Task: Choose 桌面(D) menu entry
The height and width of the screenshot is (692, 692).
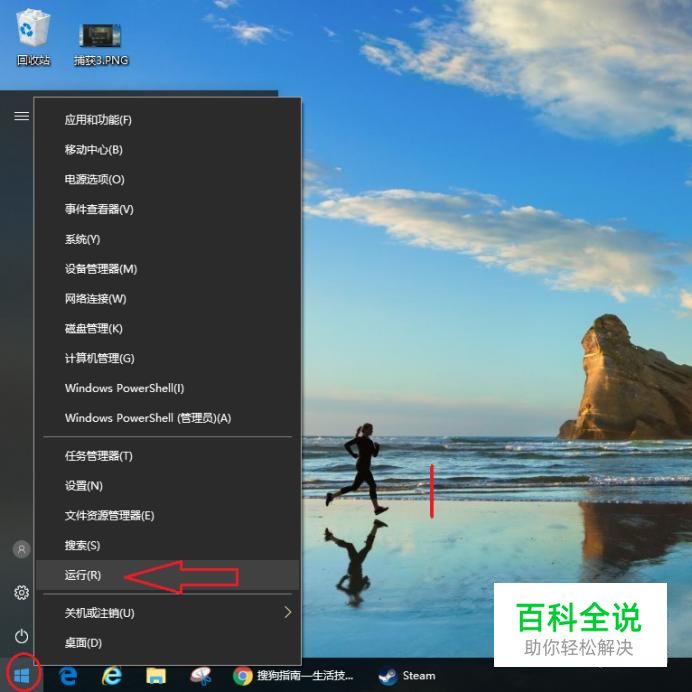Action: click(x=168, y=643)
